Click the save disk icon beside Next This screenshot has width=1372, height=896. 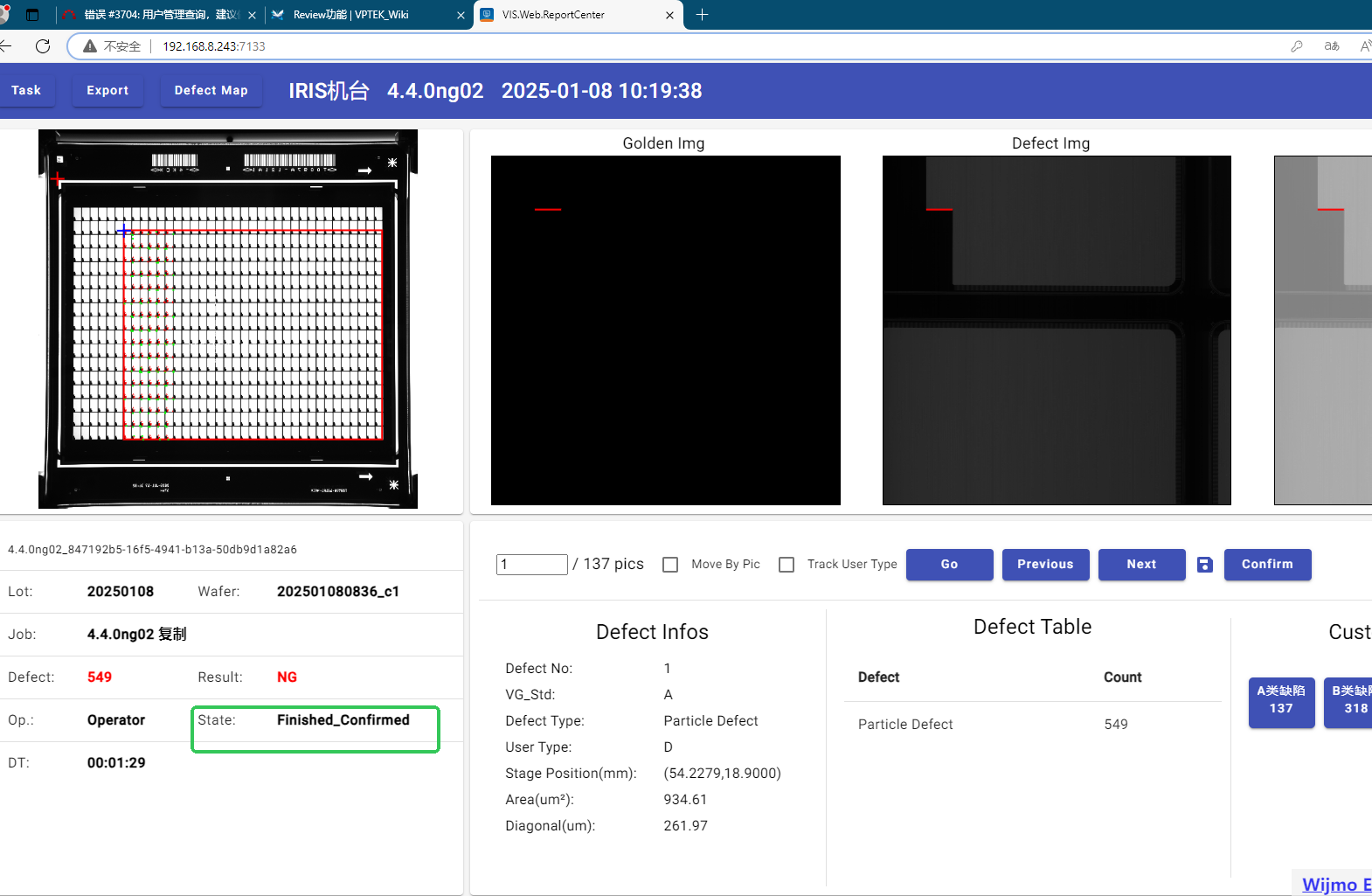pyautogui.click(x=1204, y=565)
